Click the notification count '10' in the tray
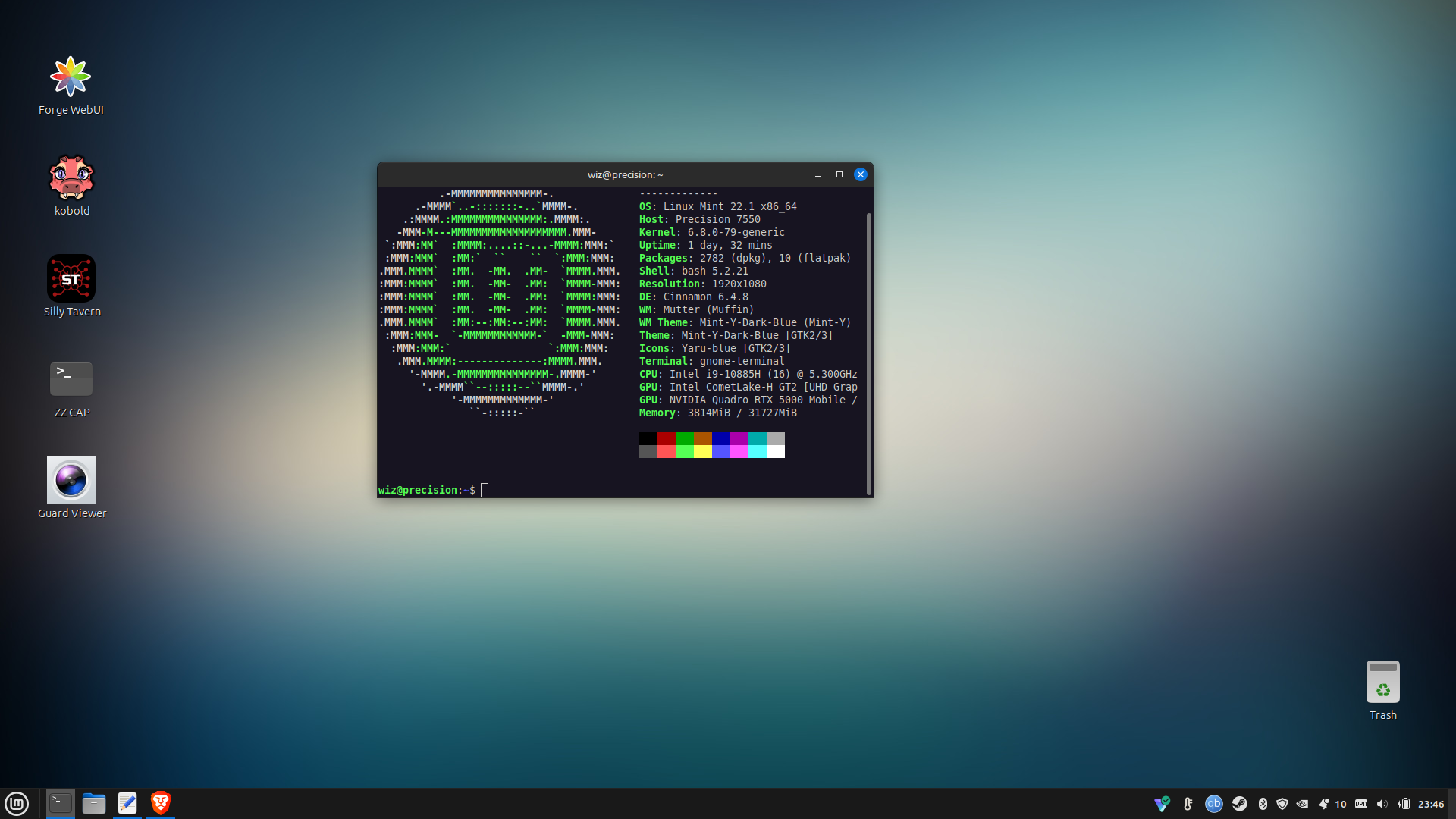 [1341, 804]
